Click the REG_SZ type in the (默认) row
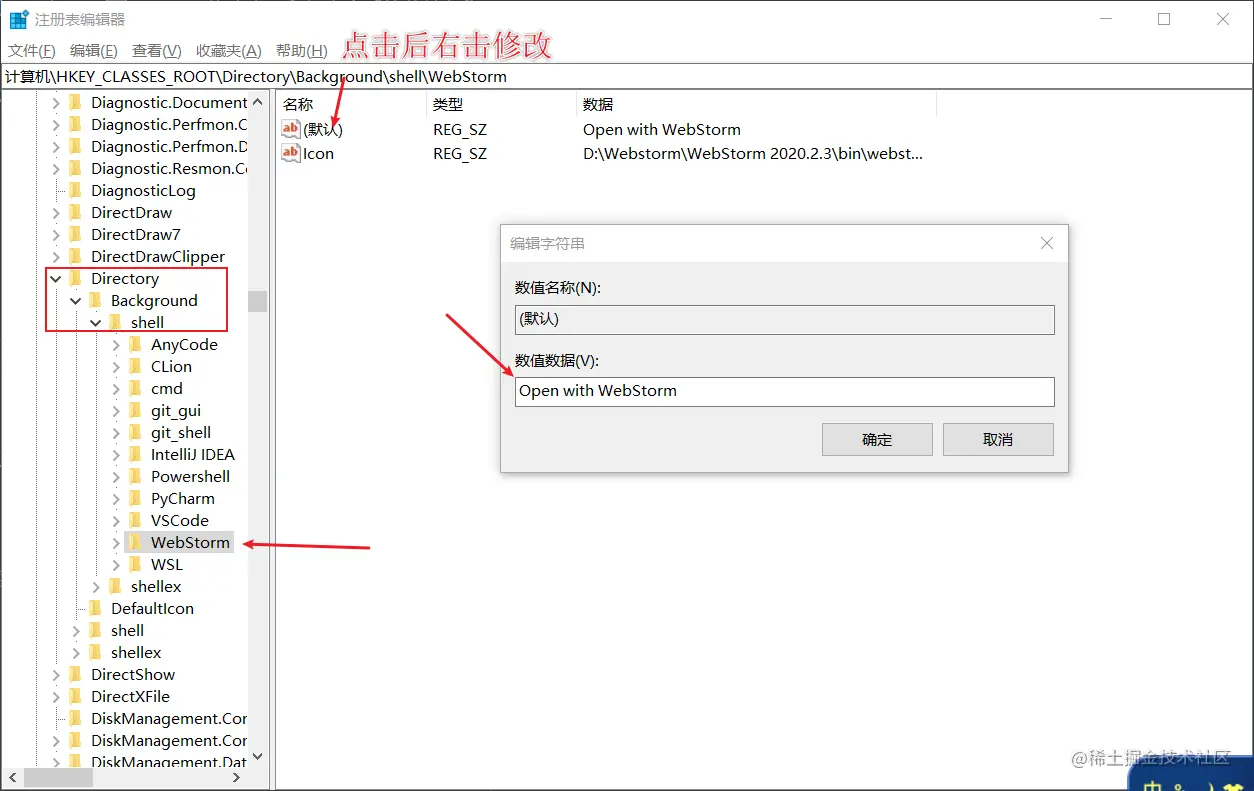This screenshot has height=791, width=1254. (460, 129)
